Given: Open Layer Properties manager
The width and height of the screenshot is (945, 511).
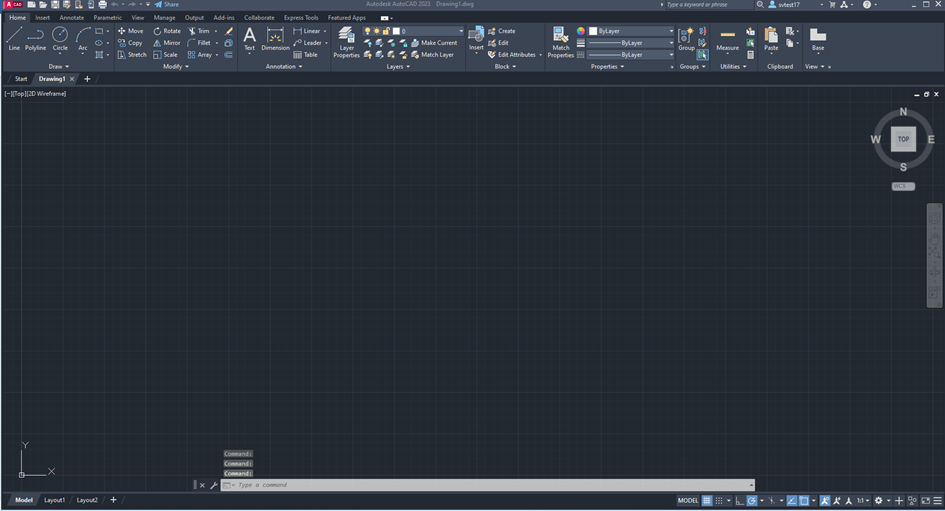Looking at the screenshot, I should coord(346,42).
